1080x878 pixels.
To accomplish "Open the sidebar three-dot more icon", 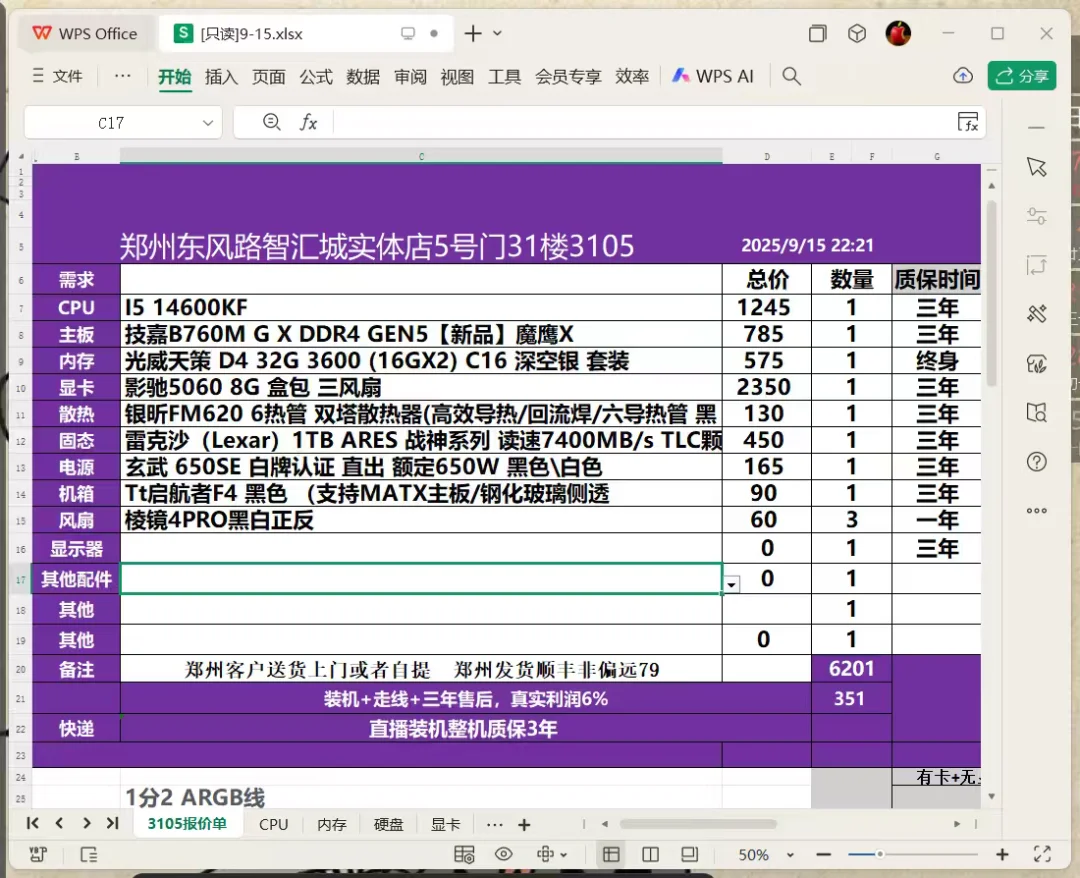I will click(x=1037, y=510).
